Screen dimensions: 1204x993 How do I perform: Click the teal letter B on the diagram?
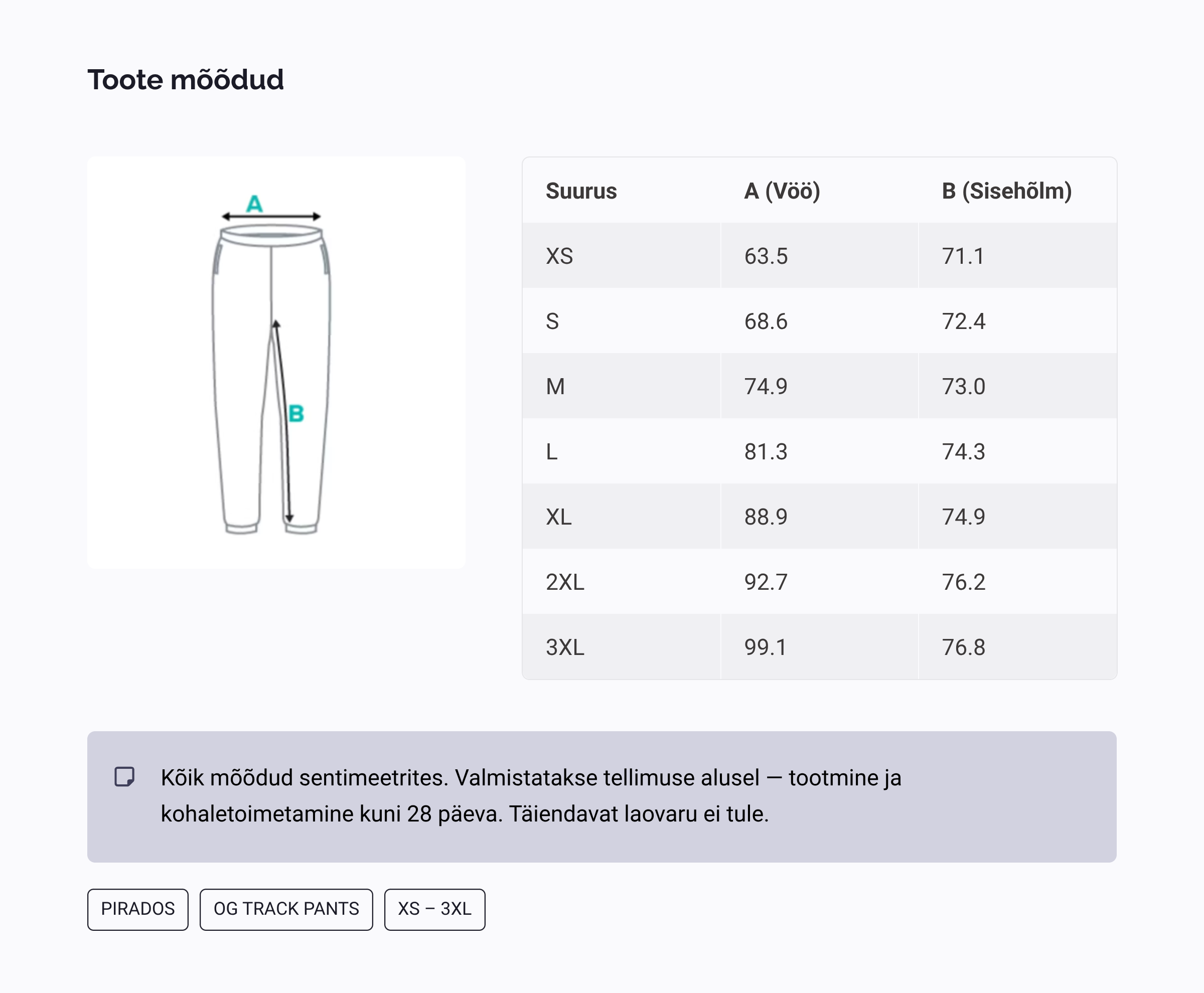tap(296, 414)
